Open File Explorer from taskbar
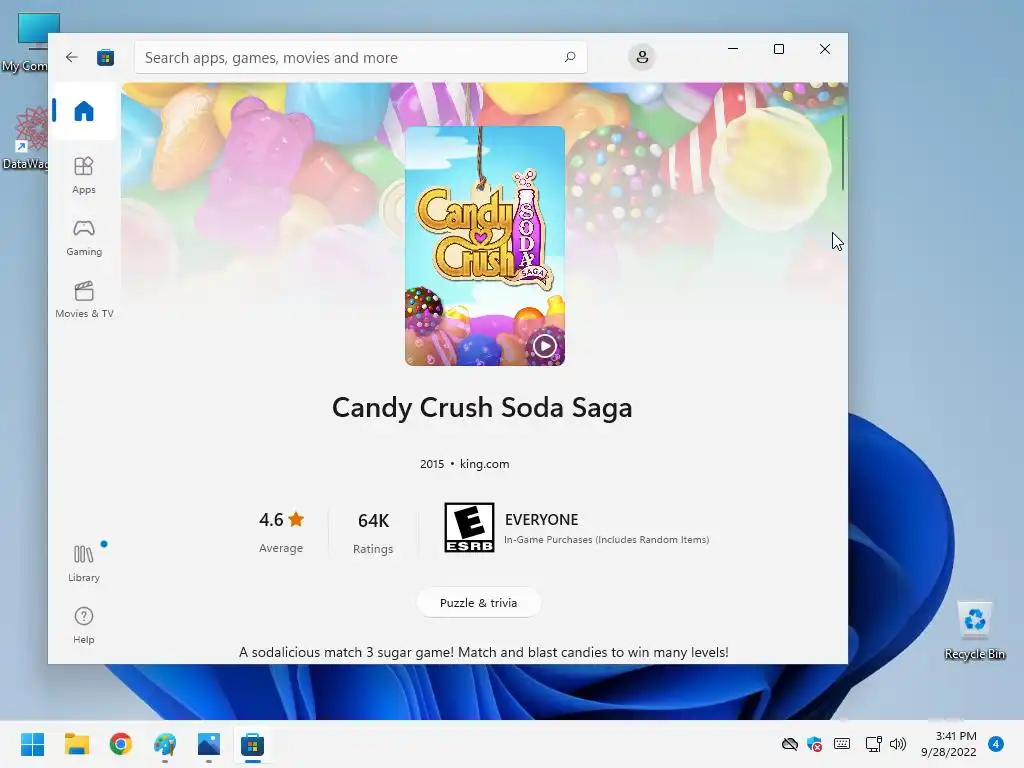 76,744
